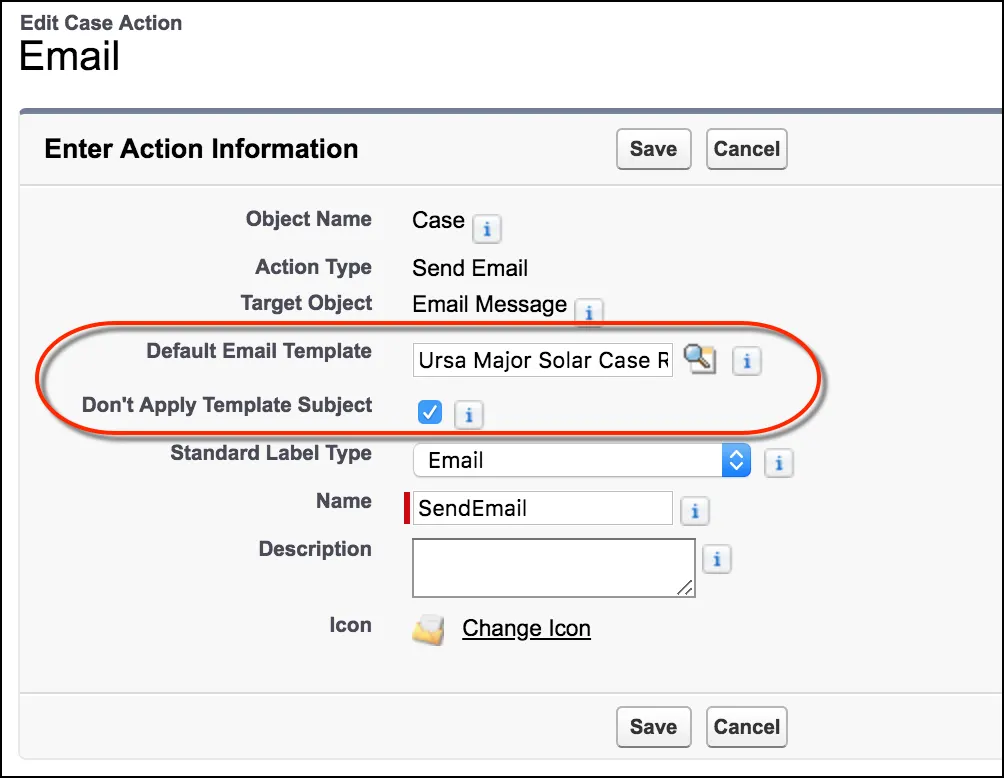Click into the Description text area
The image size is (1004, 778).
click(554, 568)
